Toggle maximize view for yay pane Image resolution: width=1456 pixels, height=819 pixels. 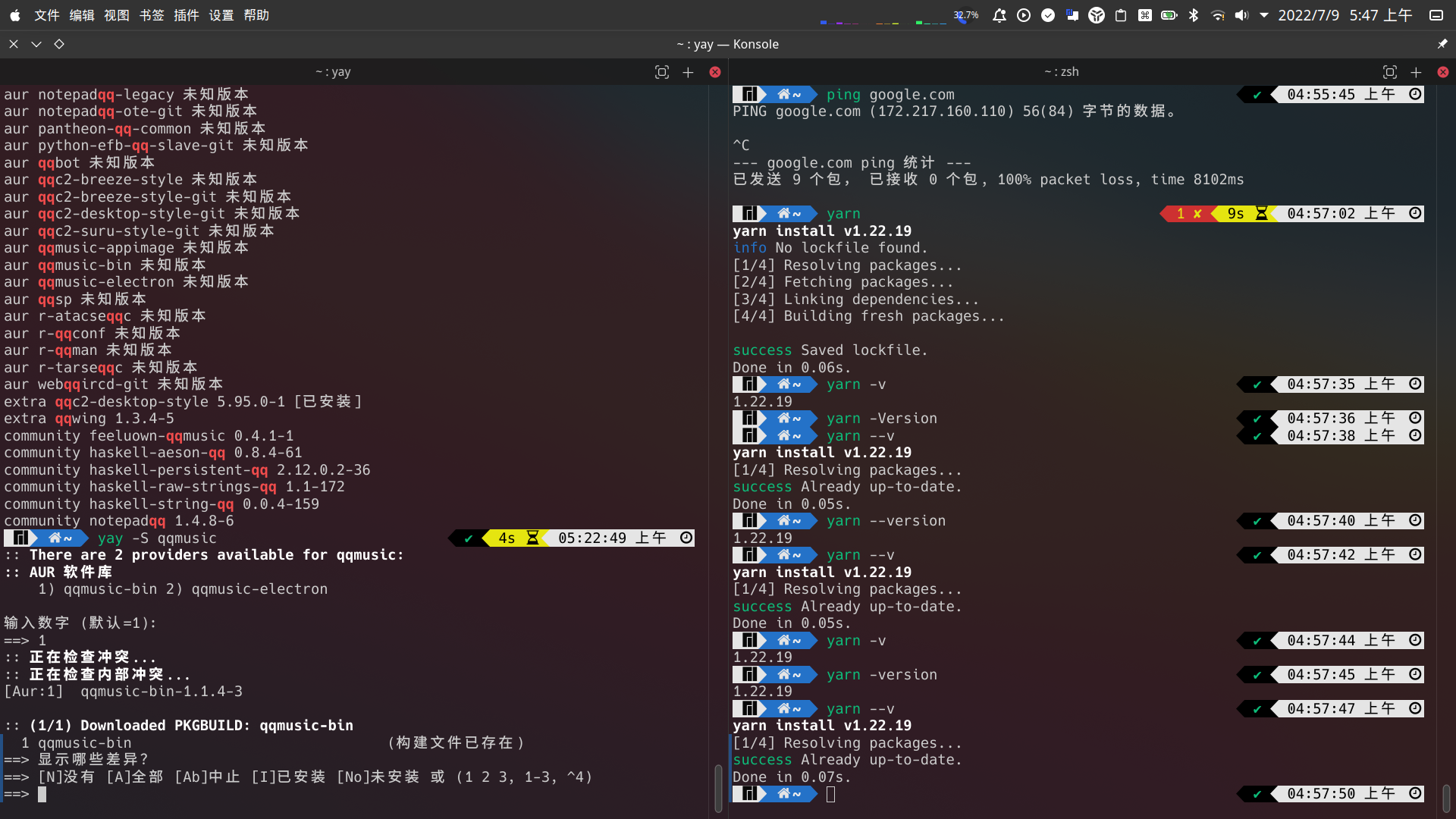(x=662, y=72)
